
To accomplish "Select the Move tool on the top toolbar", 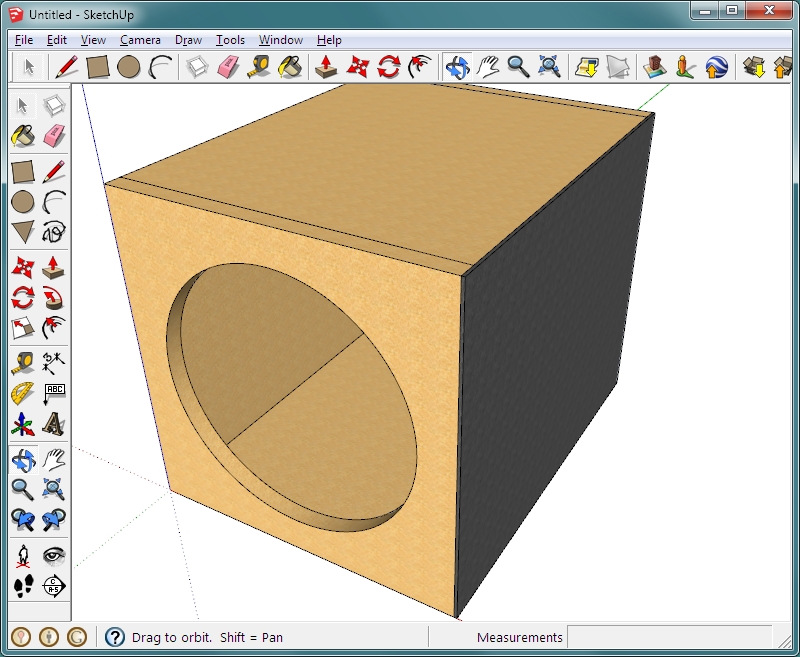I will (x=357, y=67).
